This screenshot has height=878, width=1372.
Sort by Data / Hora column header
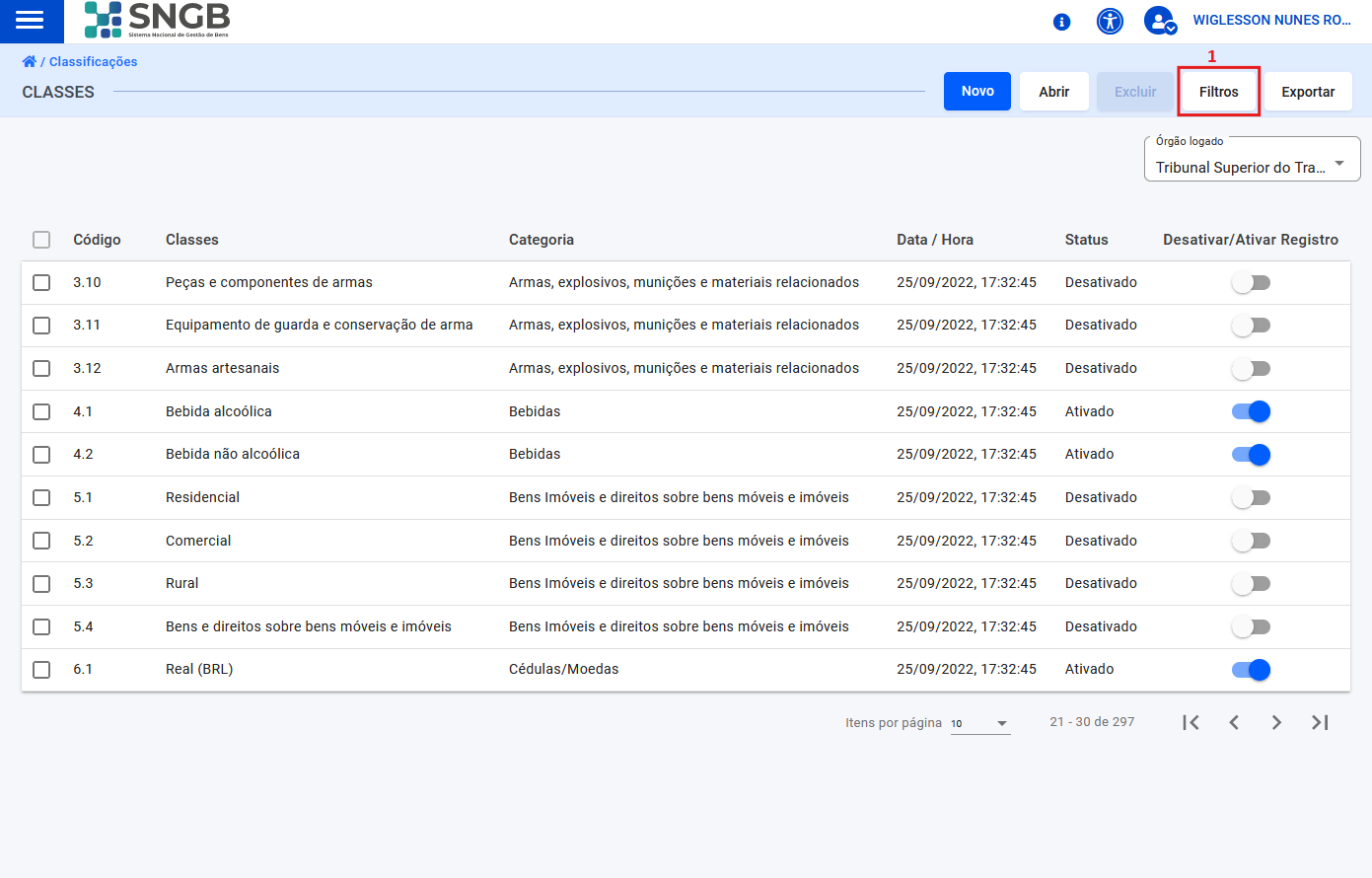[x=935, y=240]
